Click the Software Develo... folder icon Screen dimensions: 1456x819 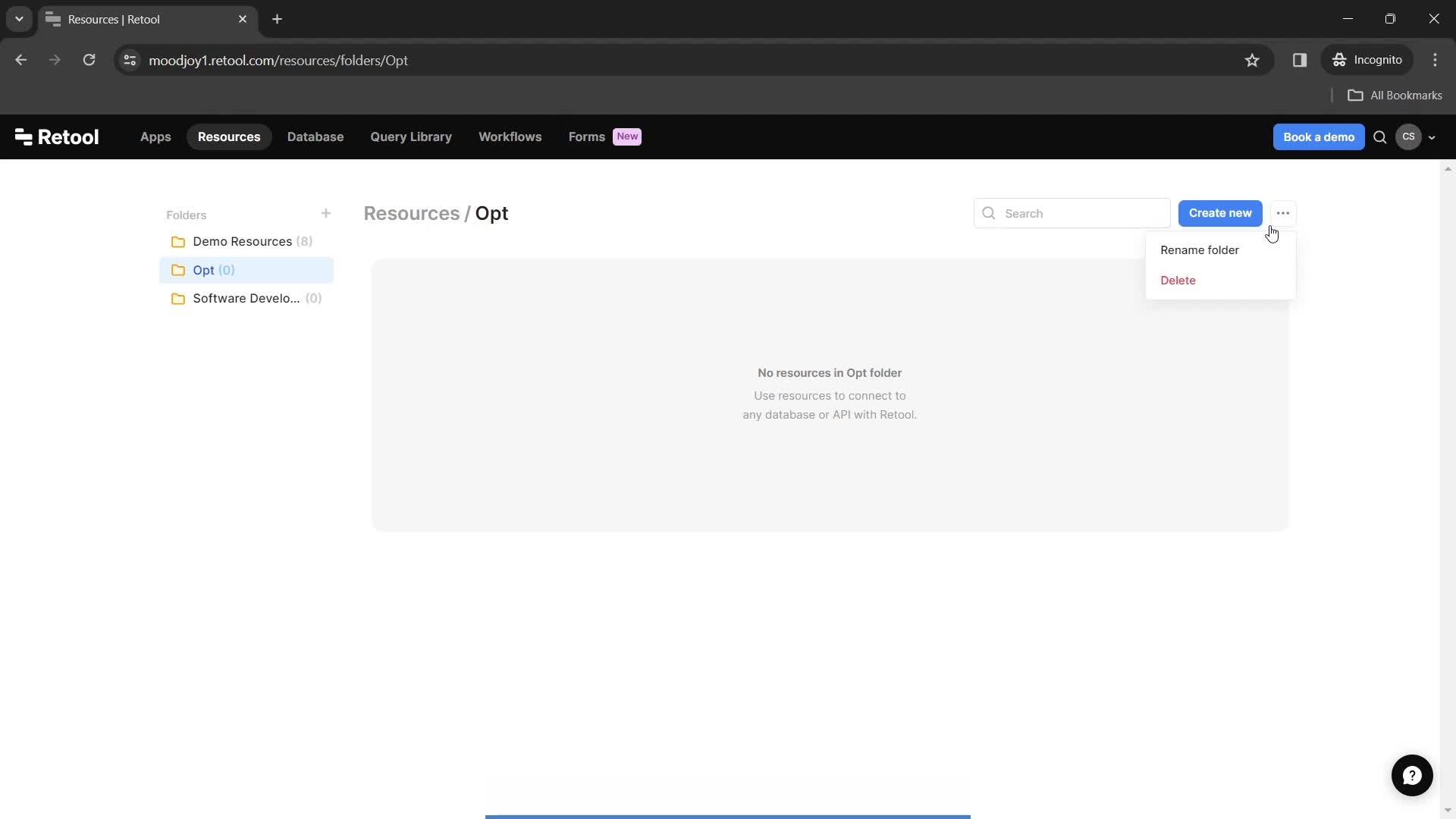179,298
